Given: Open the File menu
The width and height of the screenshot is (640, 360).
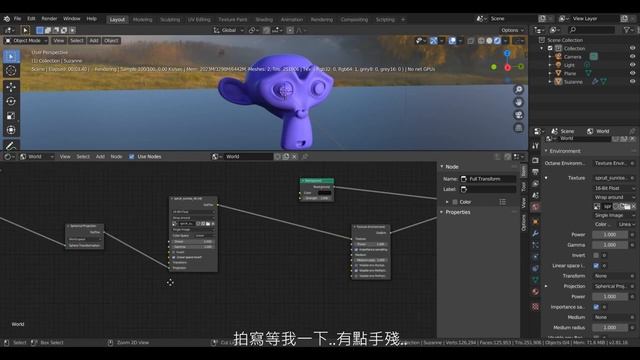Looking at the screenshot, I should click(x=18, y=19).
